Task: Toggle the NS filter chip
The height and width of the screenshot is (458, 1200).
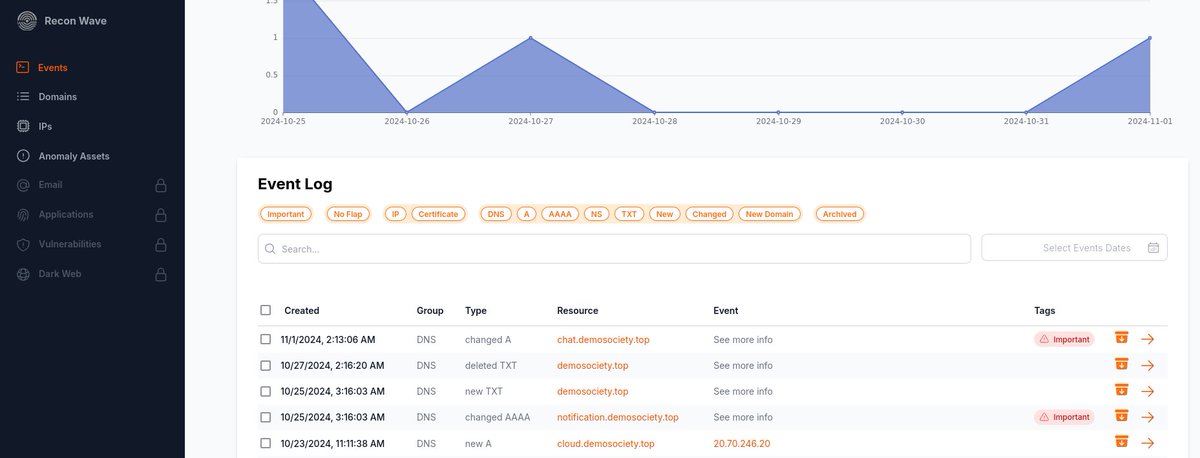Action: coord(597,214)
